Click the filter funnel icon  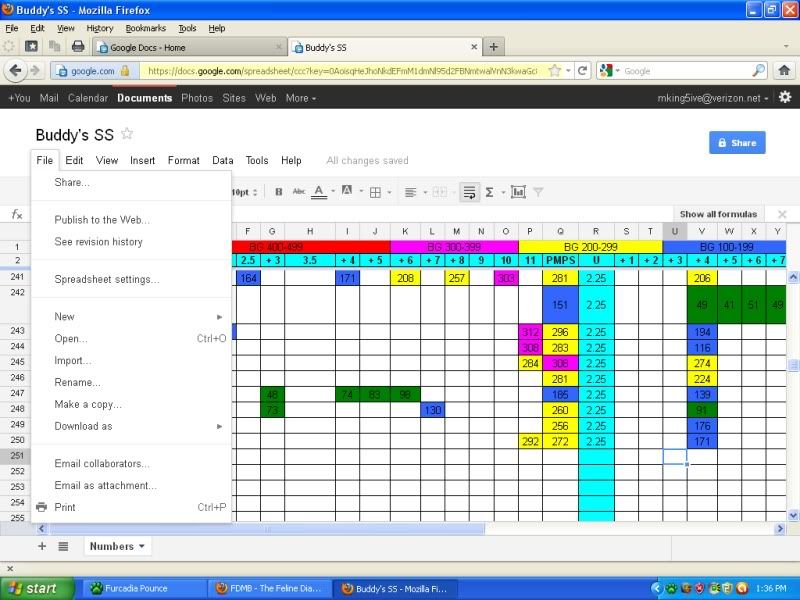pyautogui.click(x=538, y=192)
